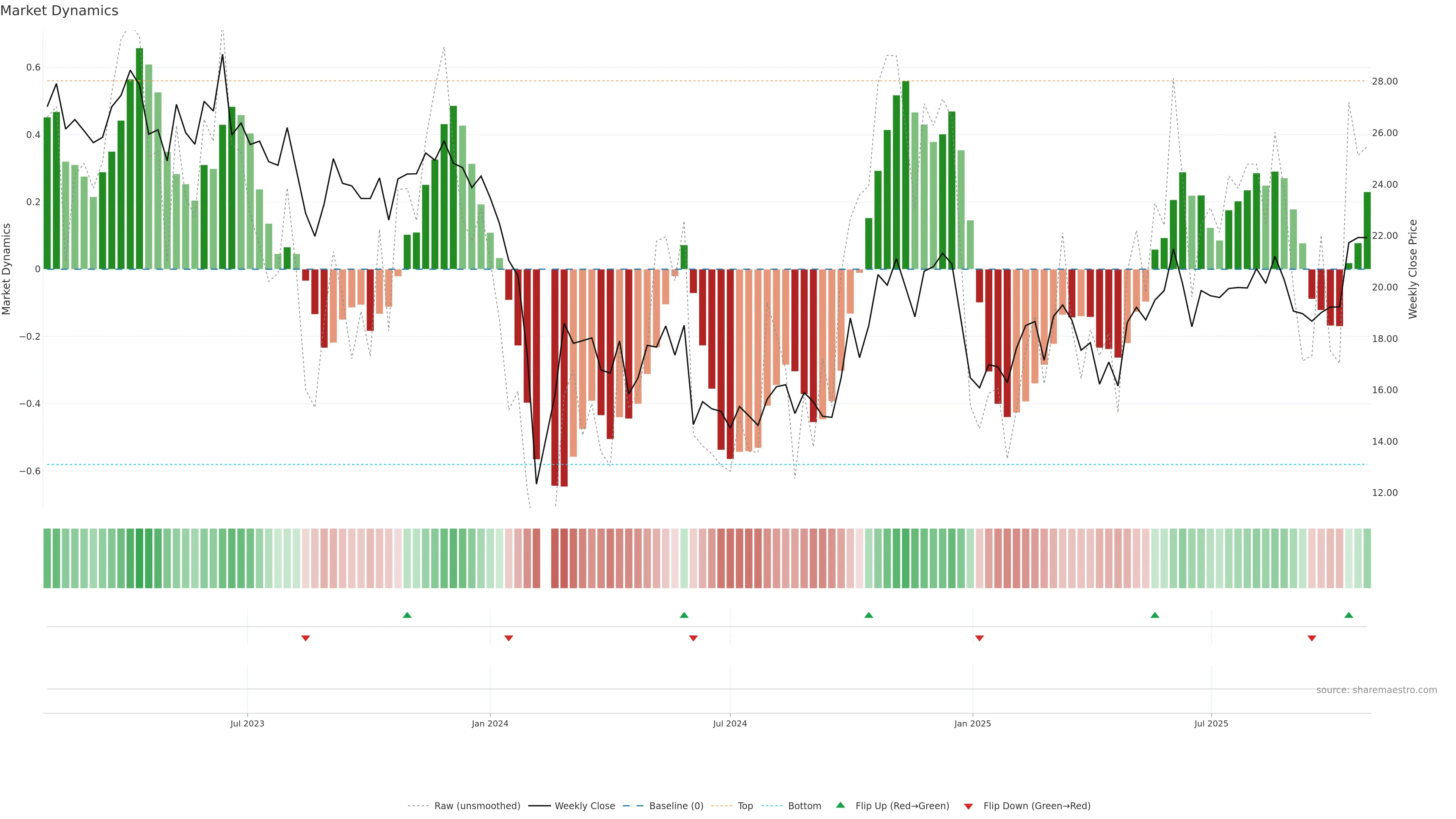Image resolution: width=1456 pixels, height=819 pixels.
Task: Click the Flip Down marker just after Jan 2025
Action: click(x=979, y=638)
